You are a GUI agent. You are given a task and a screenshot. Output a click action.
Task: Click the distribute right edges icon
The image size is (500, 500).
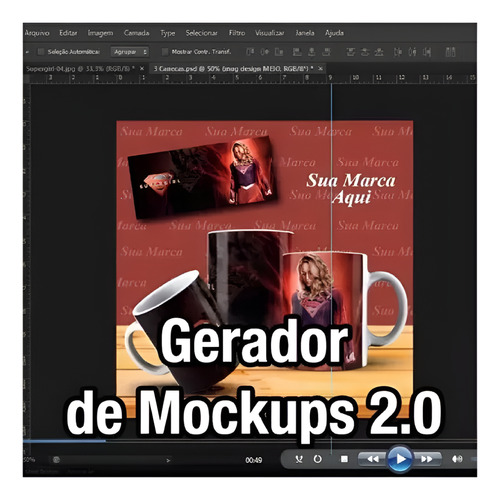coord(427,52)
